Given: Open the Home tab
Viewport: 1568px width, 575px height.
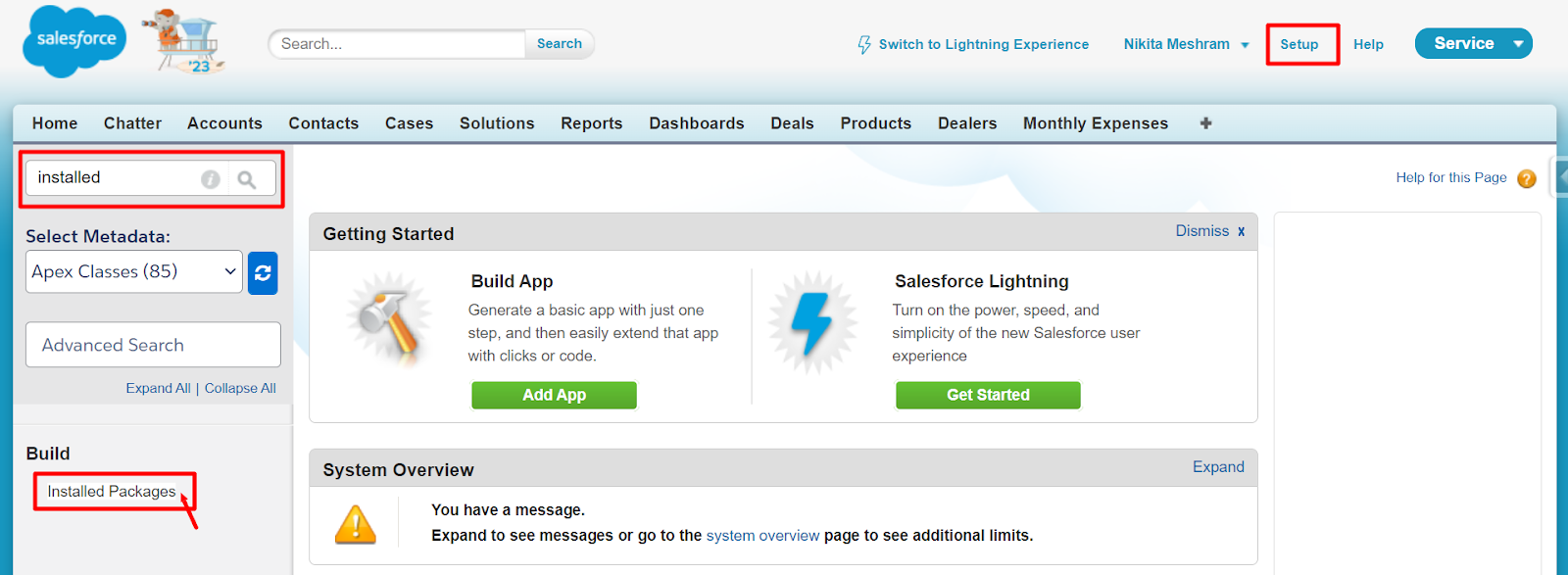Looking at the screenshot, I should coord(55,123).
